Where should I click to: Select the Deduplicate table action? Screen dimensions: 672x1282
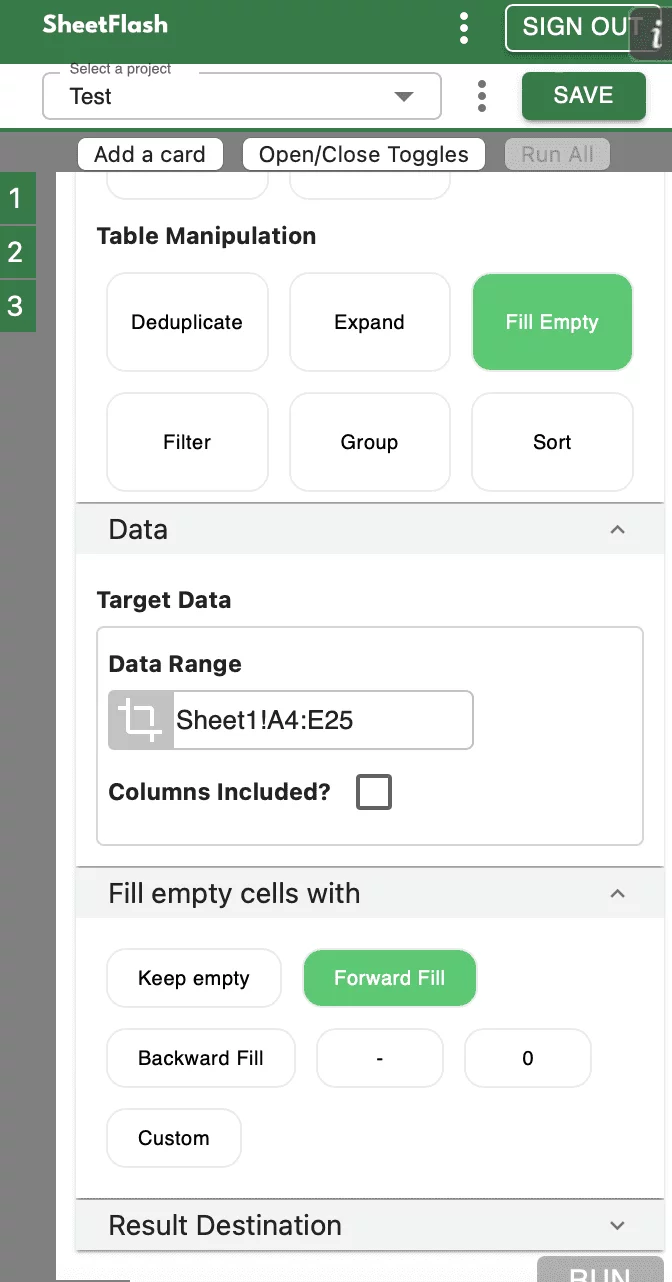(187, 322)
